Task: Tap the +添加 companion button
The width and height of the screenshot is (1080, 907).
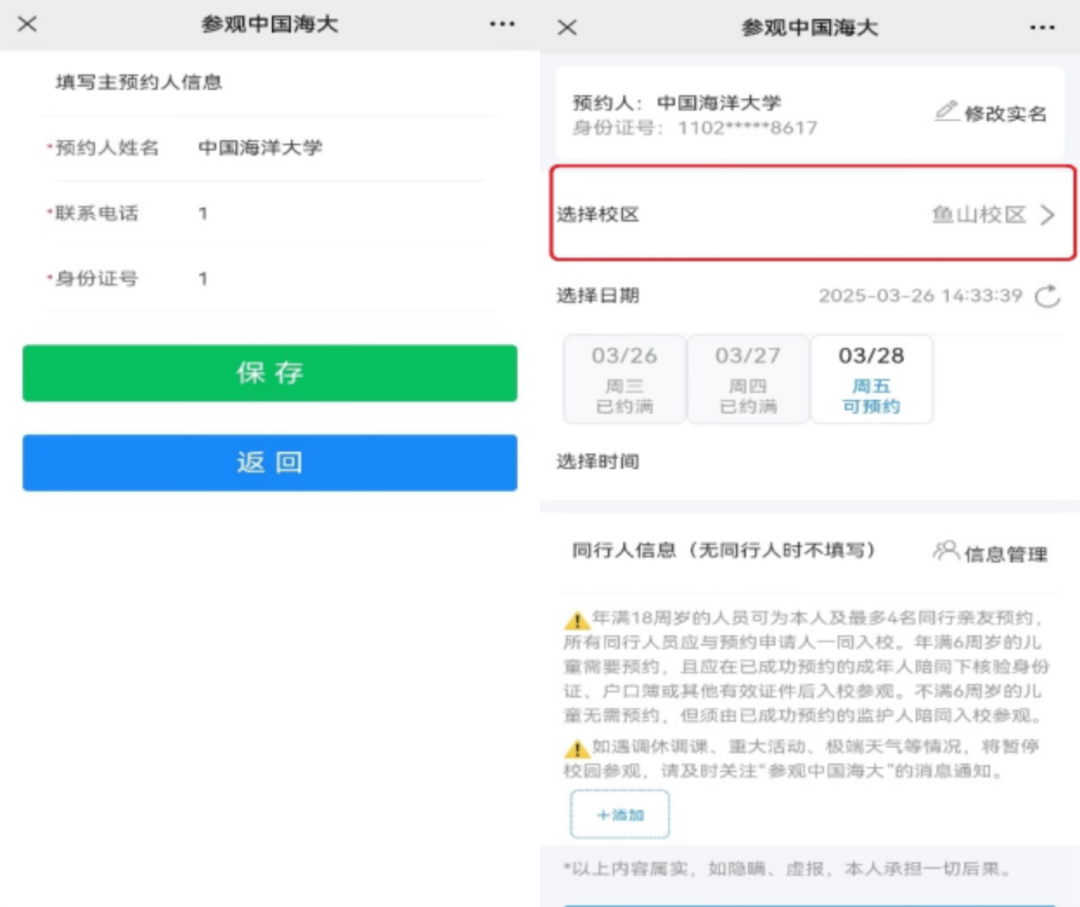Action: (620, 815)
